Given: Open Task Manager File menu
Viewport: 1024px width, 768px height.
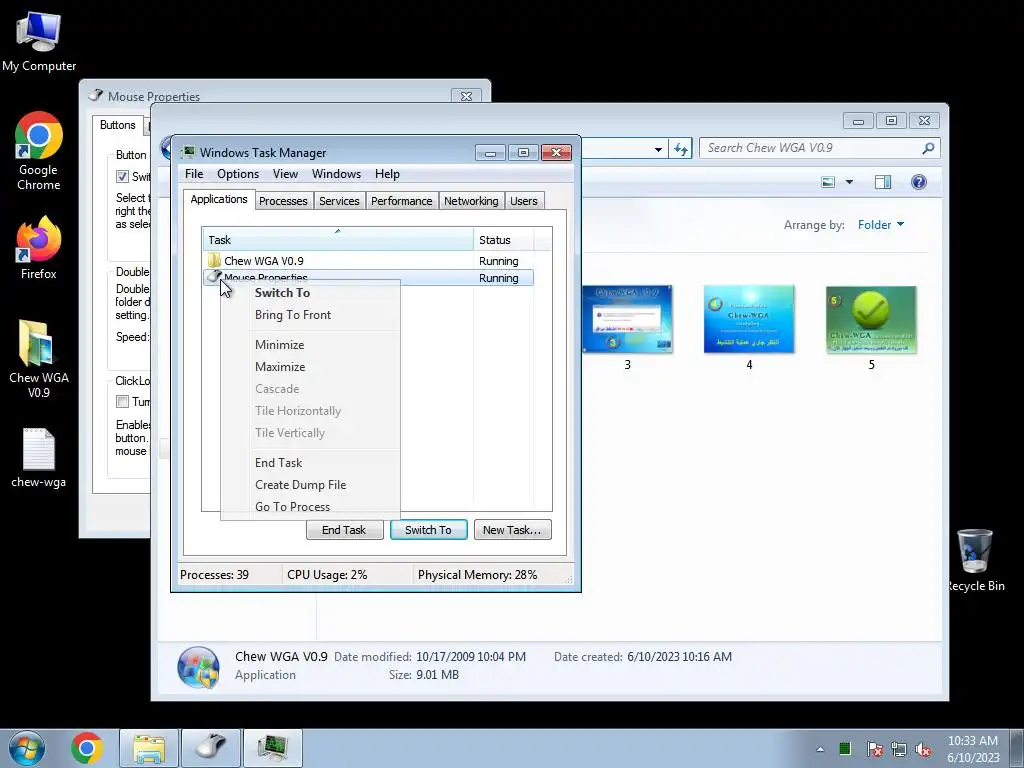Looking at the screenshot, I should 194,174.
